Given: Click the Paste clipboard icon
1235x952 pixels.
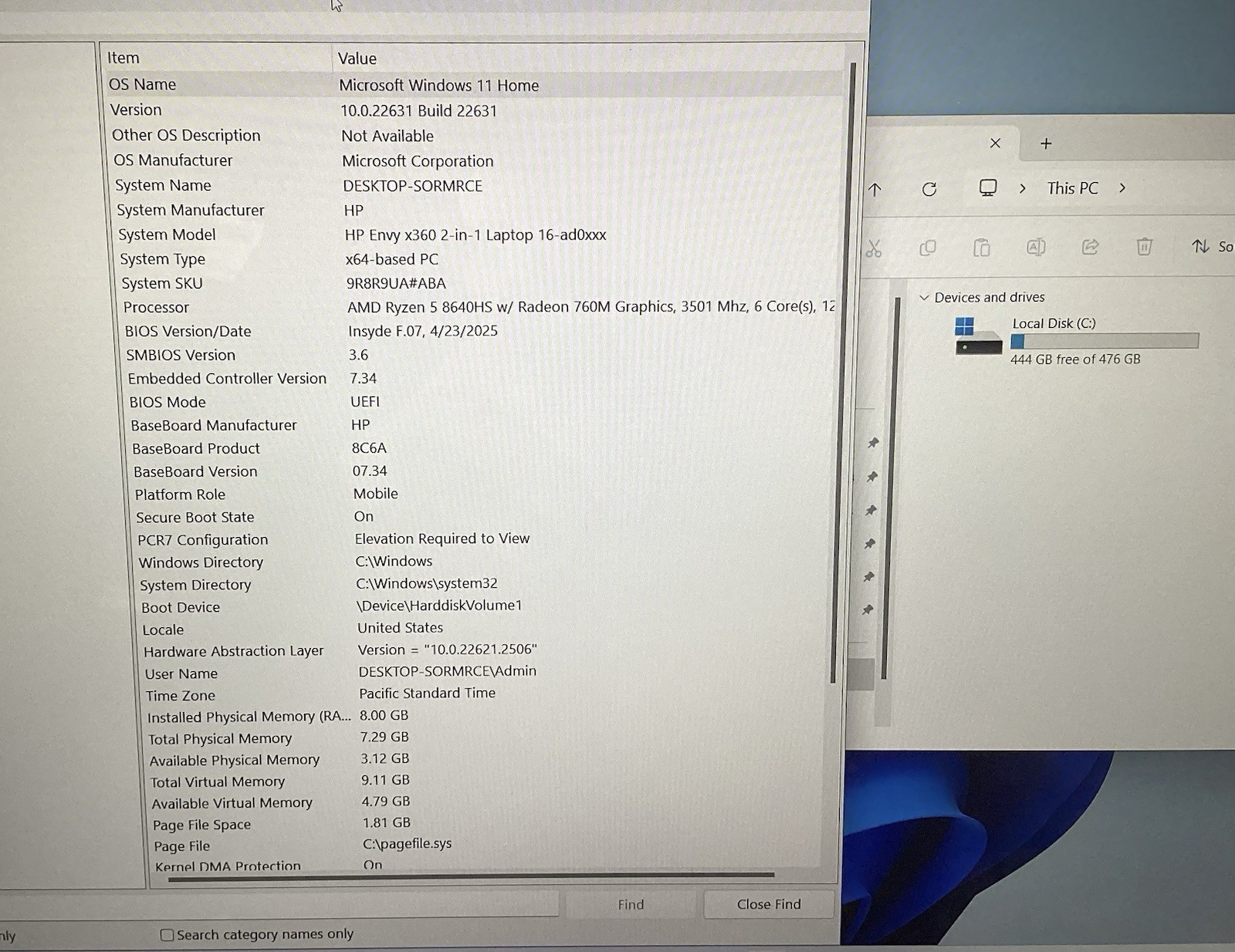Looking at the screenshot, I should 982,247.
